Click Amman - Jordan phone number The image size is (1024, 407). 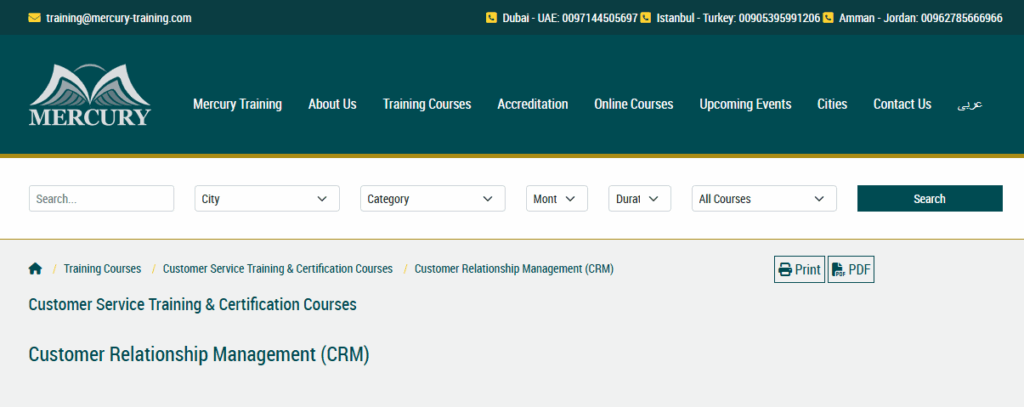pos(921,18)
